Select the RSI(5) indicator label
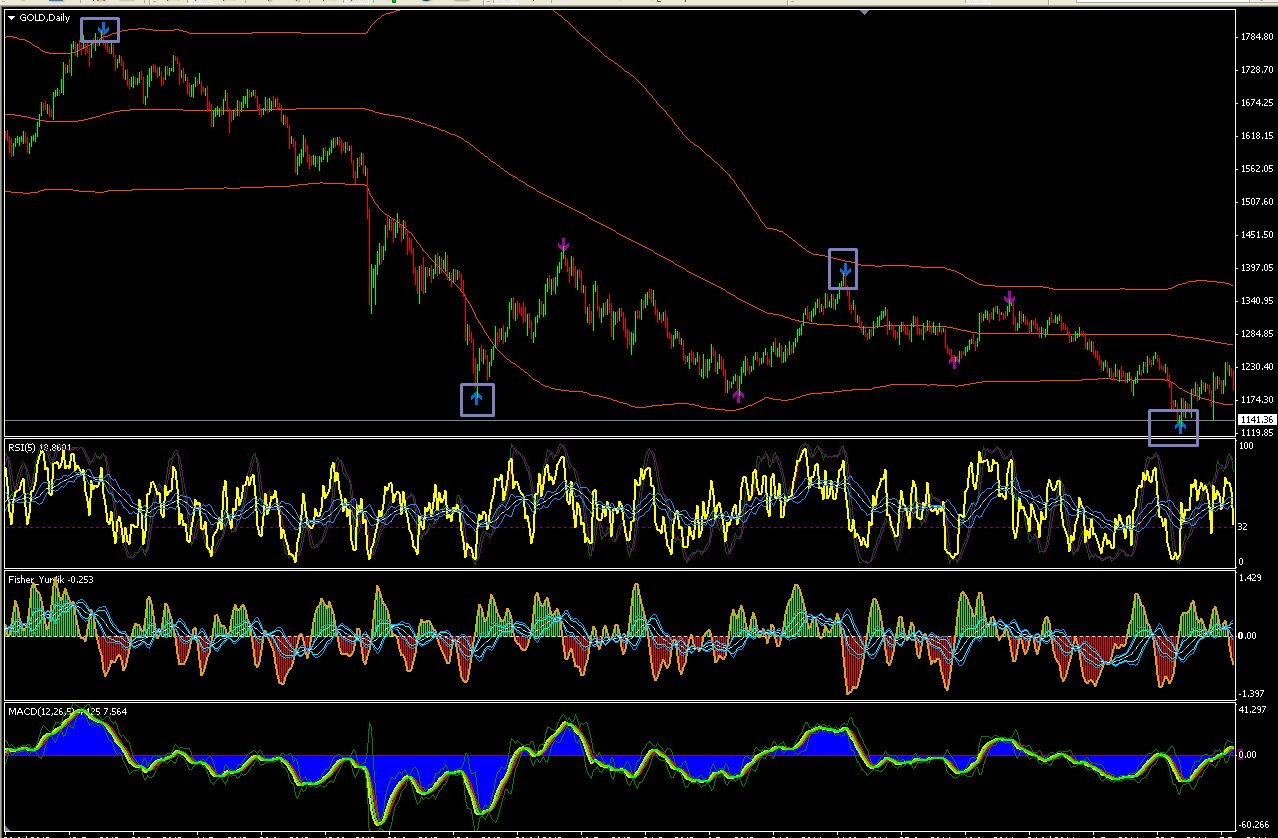1278x838 pixels. [40, 447]
